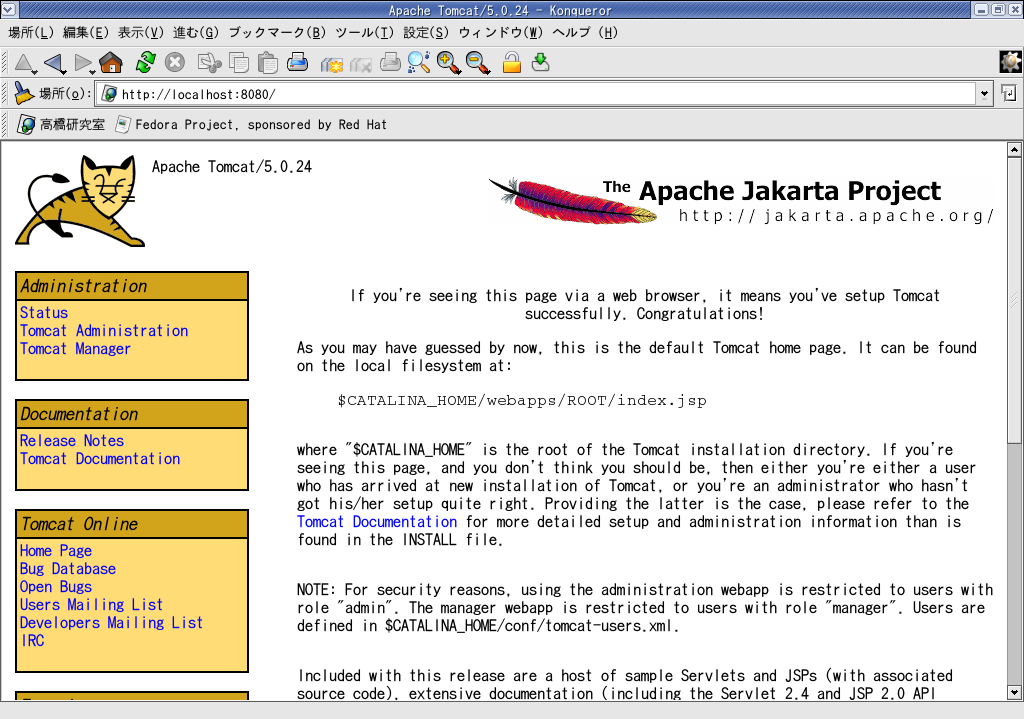Click the scrollbar down arrow
This screenshot has width=1024, height=719.
1014,692
